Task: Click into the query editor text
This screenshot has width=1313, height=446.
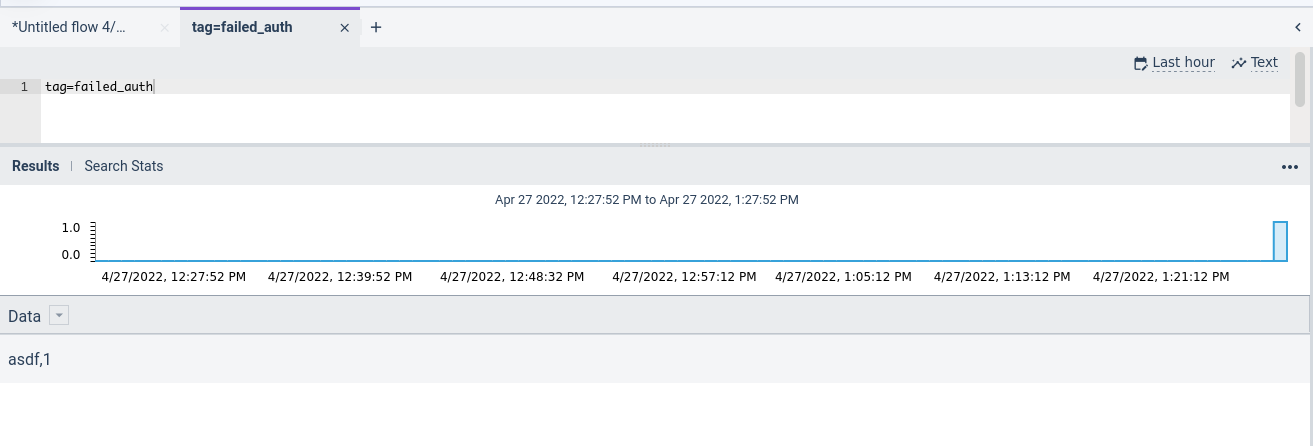Action: point(99,87)
